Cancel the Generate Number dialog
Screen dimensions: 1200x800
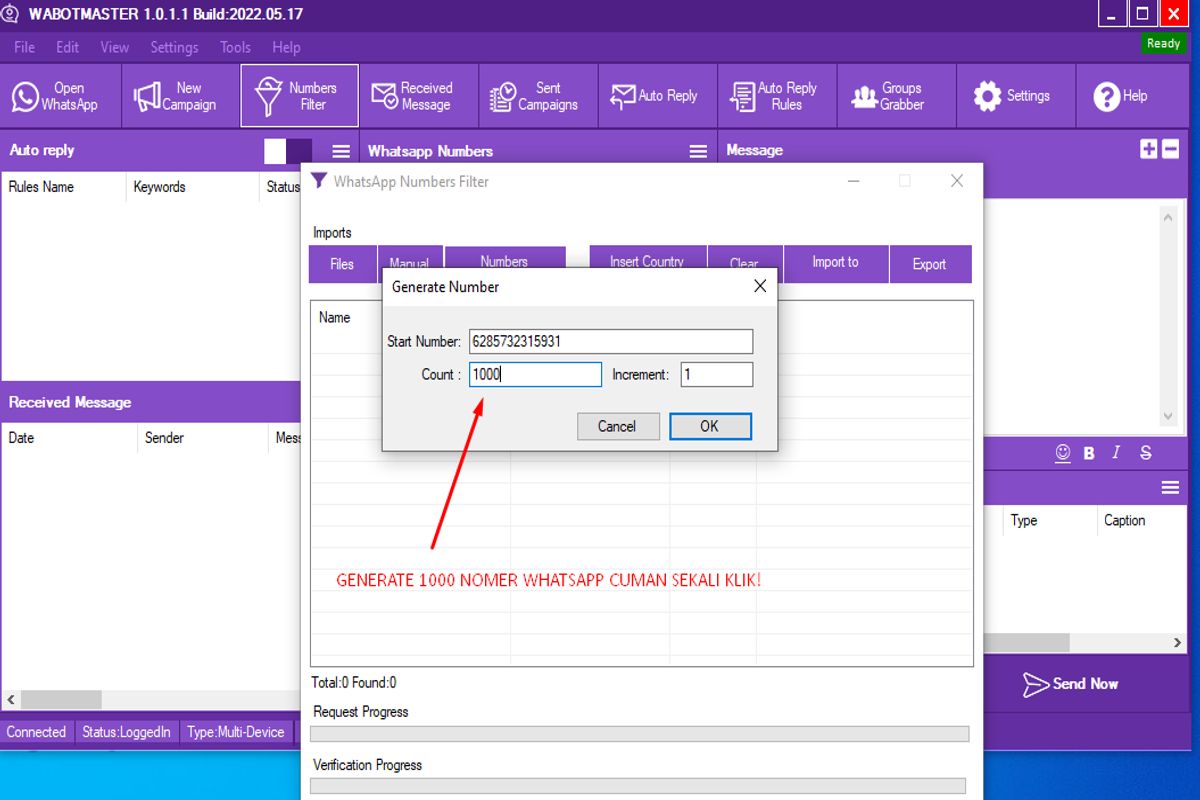pos(617,426)
